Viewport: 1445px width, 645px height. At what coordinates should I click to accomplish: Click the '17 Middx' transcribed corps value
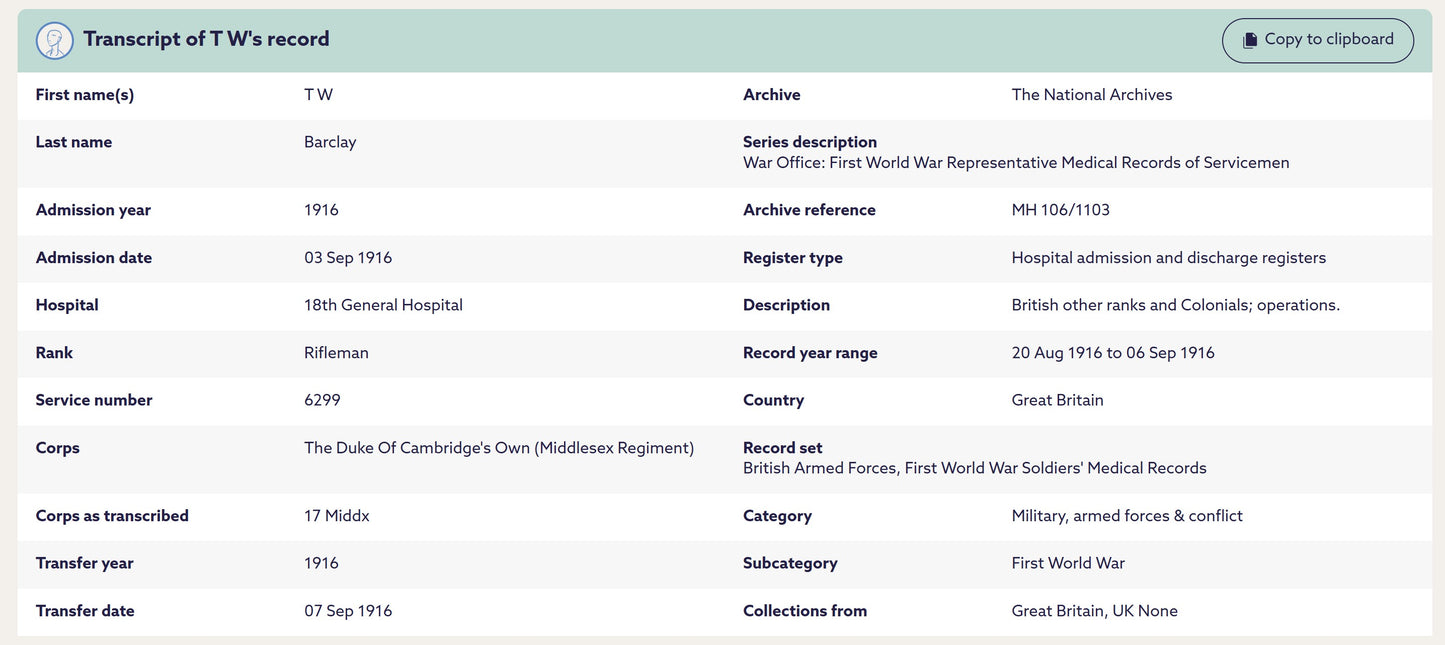tap(336, 516)
